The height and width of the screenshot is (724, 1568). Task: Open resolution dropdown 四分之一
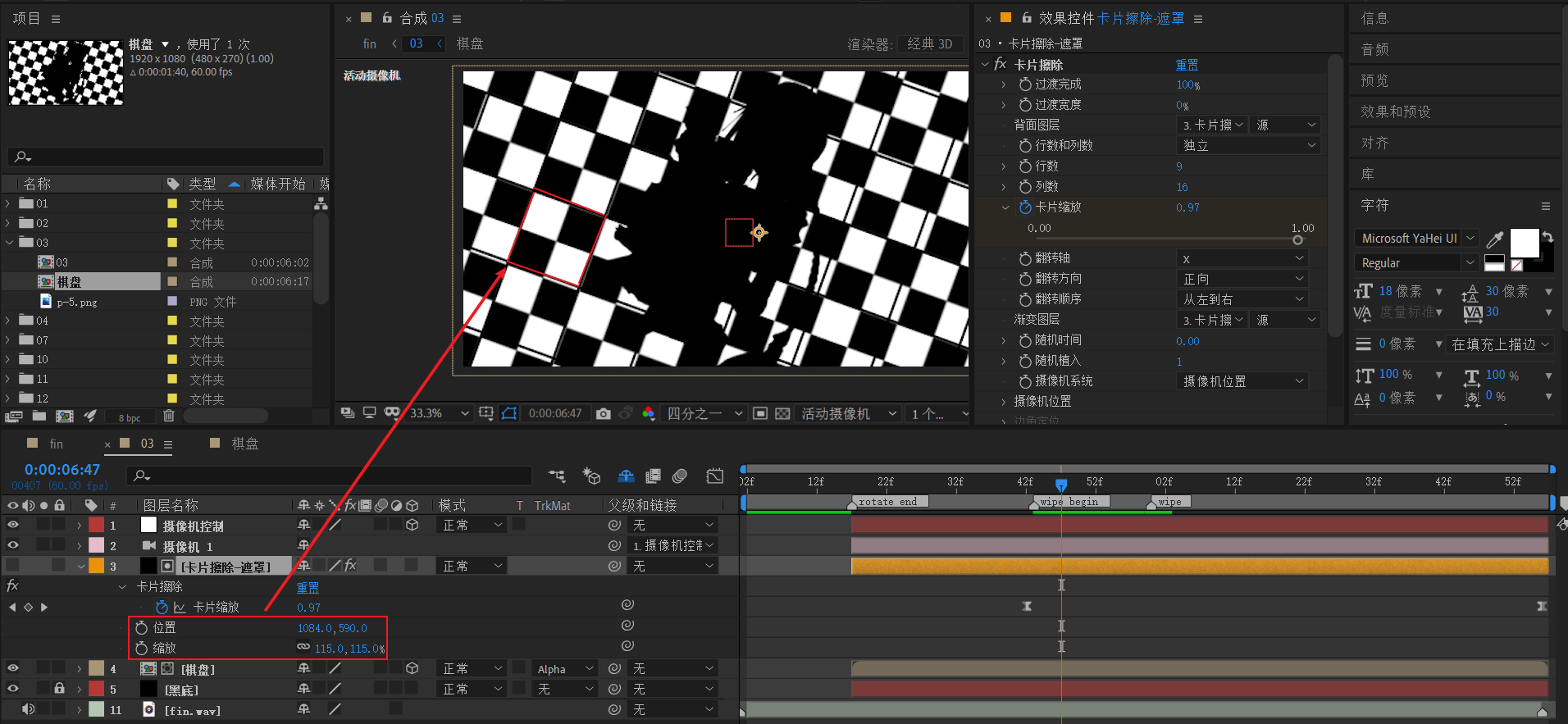(704, 413)
